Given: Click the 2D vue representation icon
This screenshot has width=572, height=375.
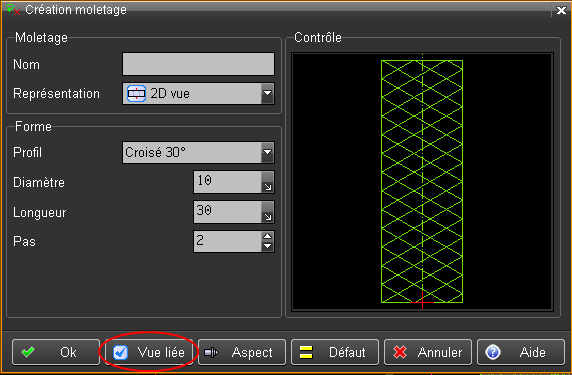Looking at the screenshot, I should click(x=136, y=94).
